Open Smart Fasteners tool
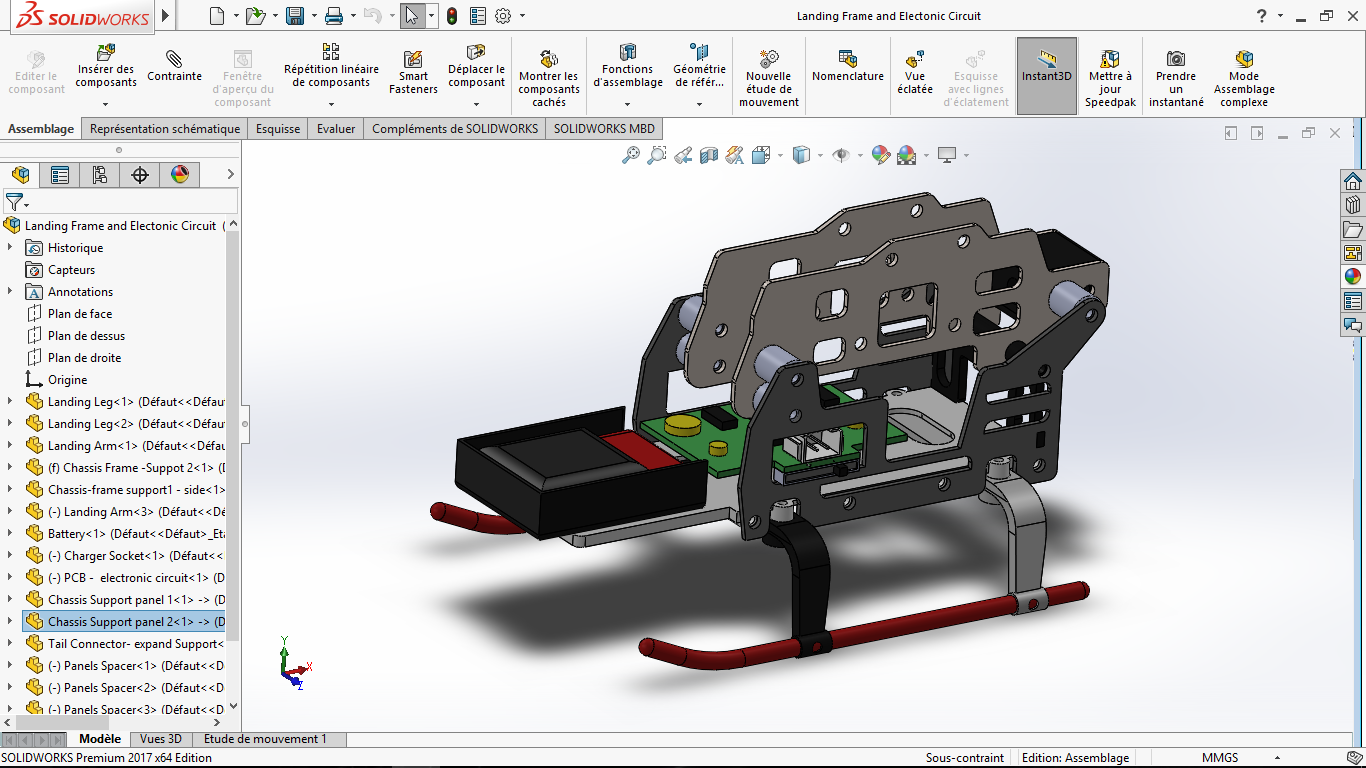The image size is (1366, 768). [x=413, y=73]
